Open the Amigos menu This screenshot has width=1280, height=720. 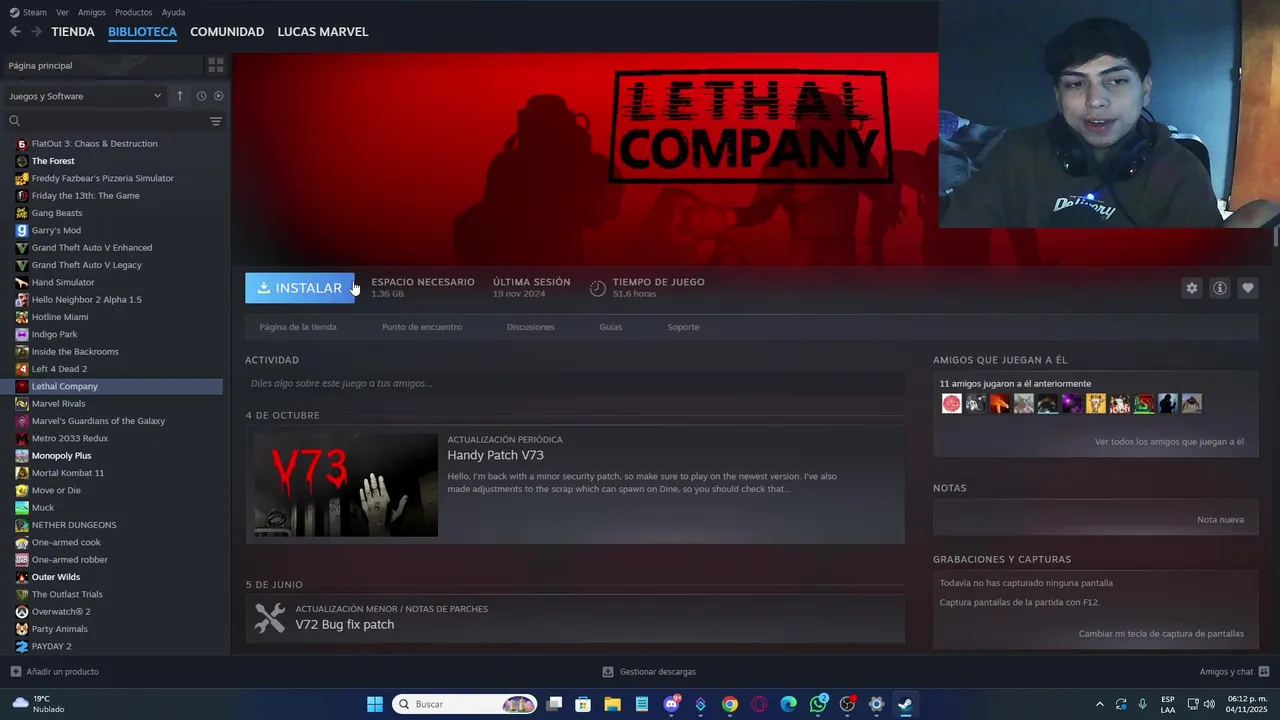click(91, 12)
